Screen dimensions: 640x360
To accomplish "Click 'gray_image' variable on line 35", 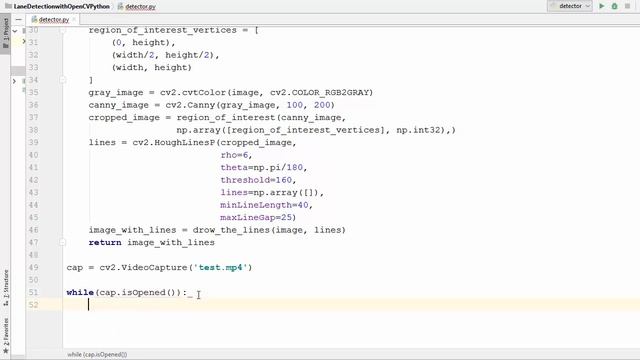I will [x=116, y=93].
